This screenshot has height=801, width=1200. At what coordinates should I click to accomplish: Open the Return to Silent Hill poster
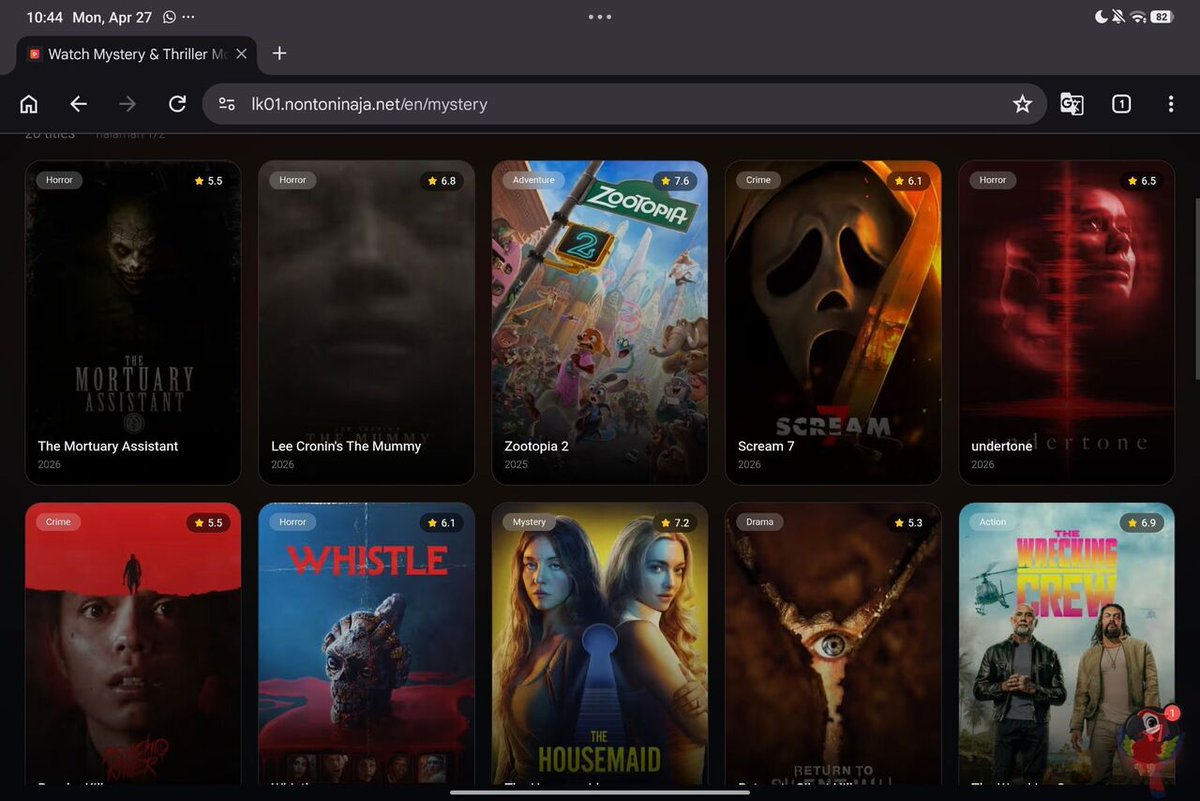(x=833, y=643)
